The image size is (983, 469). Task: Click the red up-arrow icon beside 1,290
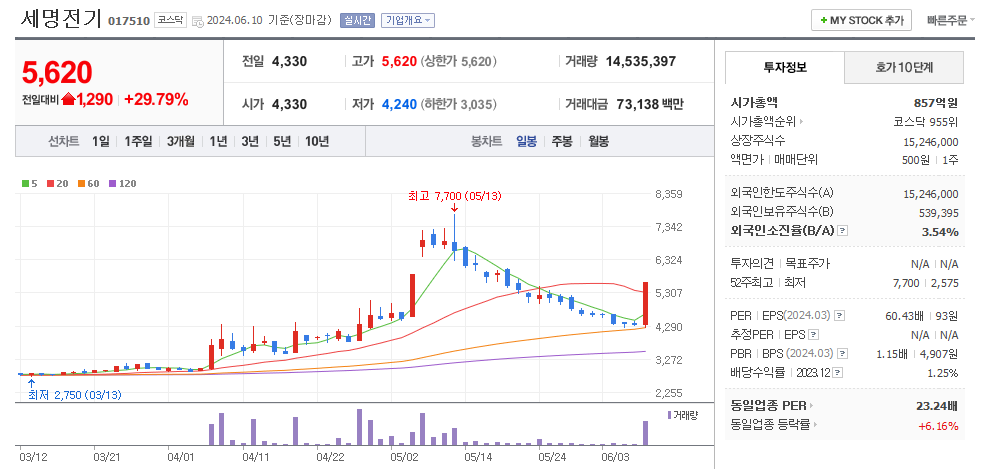69,99
